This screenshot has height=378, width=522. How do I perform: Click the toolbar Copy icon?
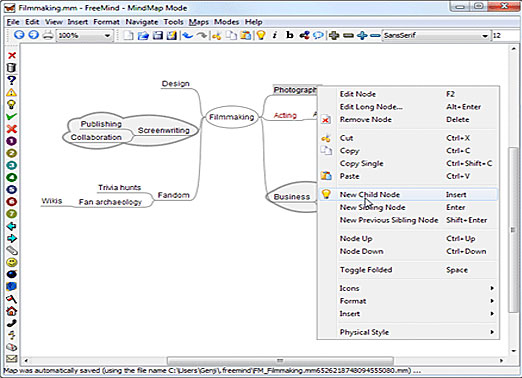tap(231, 35)
